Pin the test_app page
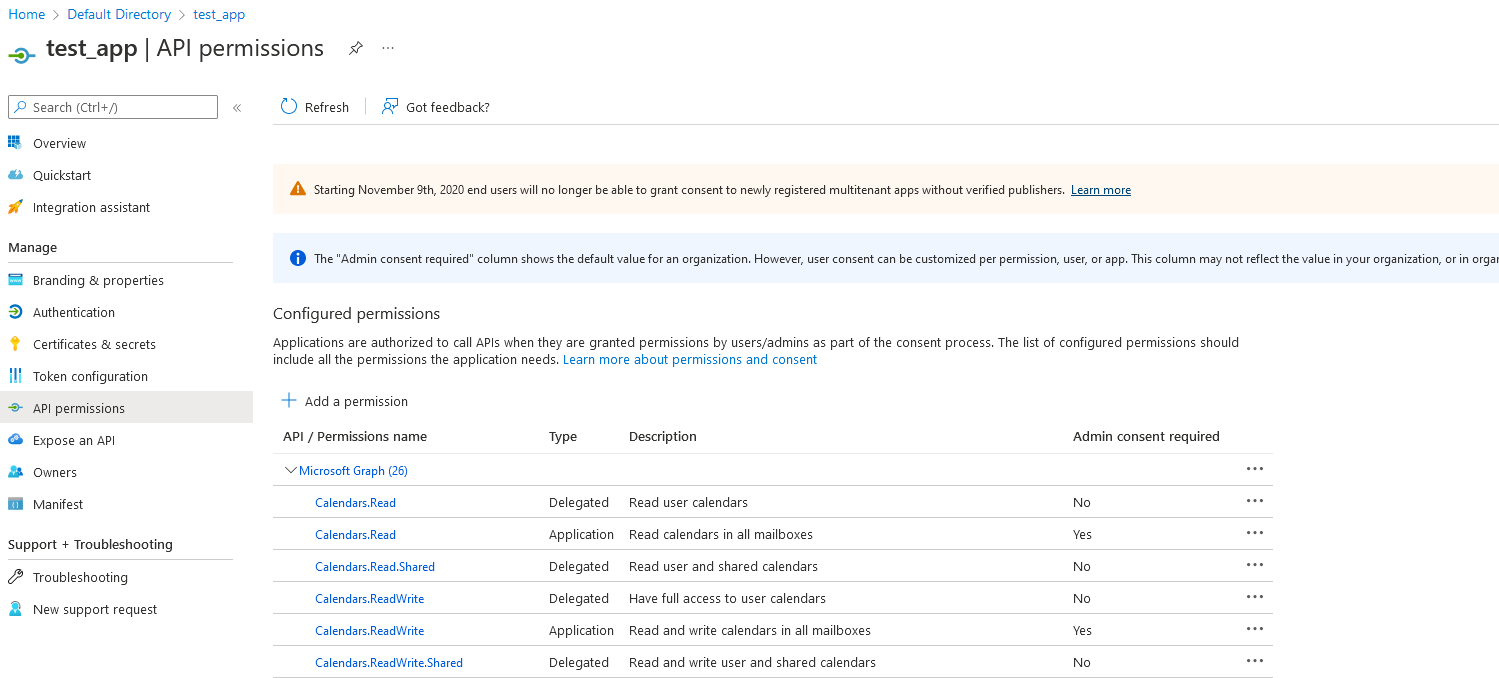 355,48
